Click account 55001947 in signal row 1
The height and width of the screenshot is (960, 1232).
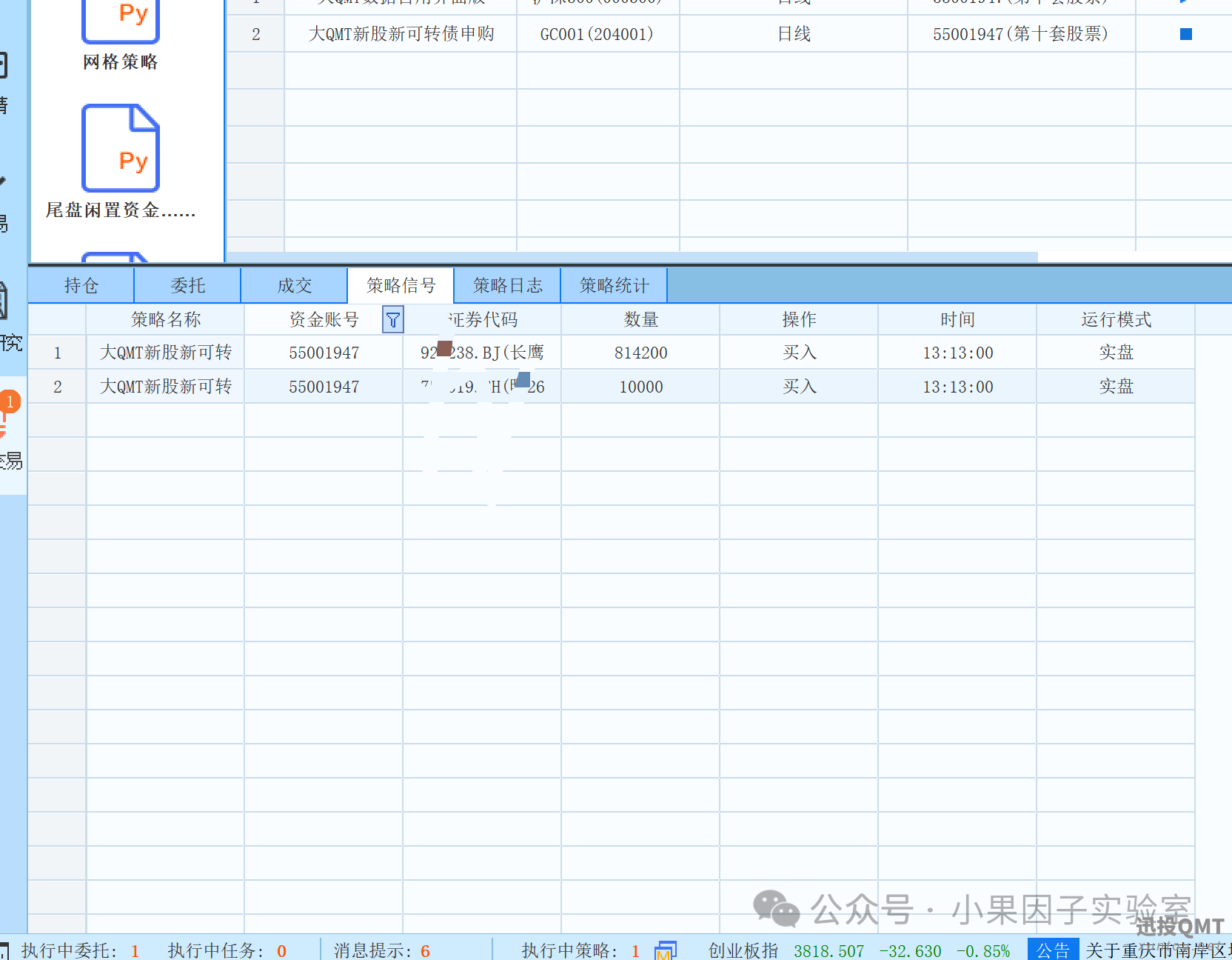(324, 353)
